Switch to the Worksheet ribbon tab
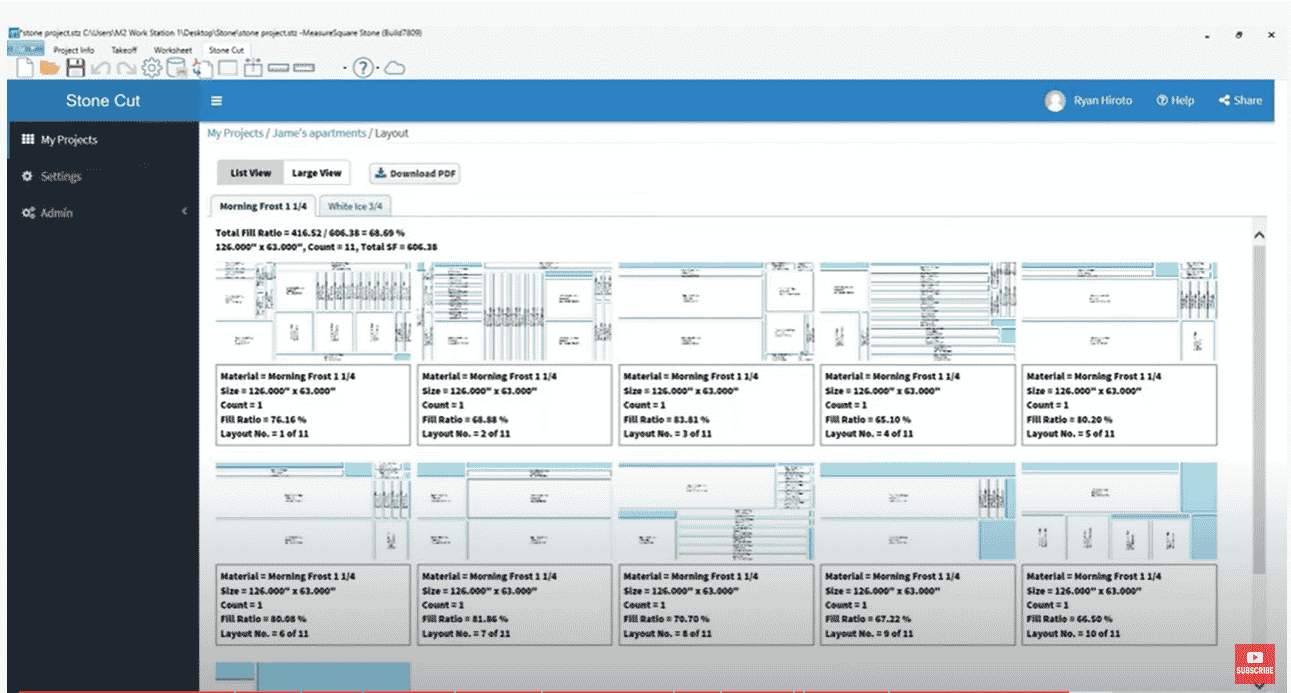 172,49
